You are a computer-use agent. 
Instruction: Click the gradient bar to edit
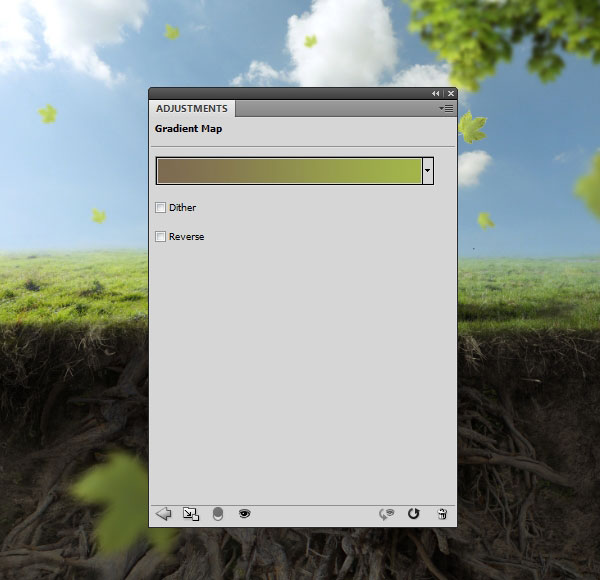pyautogui.click(x=289, y=171)
